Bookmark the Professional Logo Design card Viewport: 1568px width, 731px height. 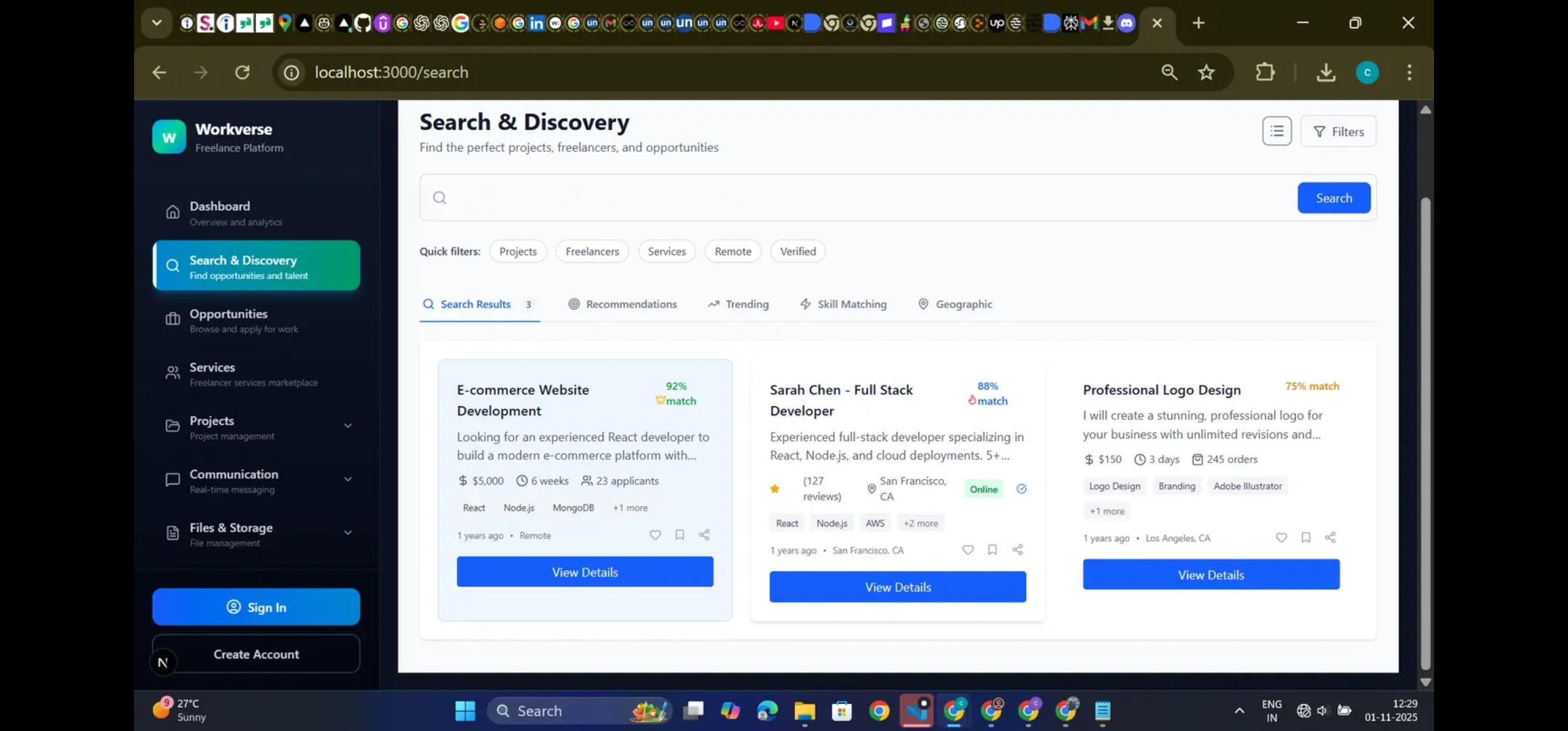[x=1306, y=537]
